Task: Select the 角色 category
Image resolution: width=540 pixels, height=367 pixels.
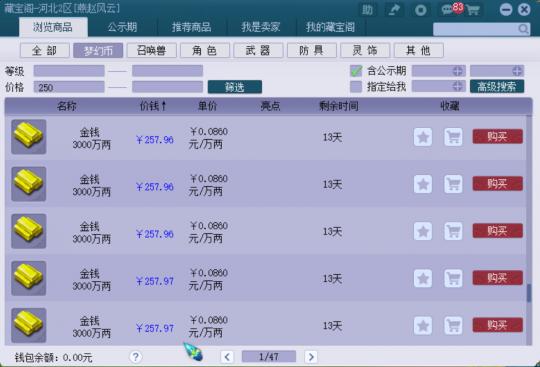Action: pyautogui.click(x=205, y=51)
